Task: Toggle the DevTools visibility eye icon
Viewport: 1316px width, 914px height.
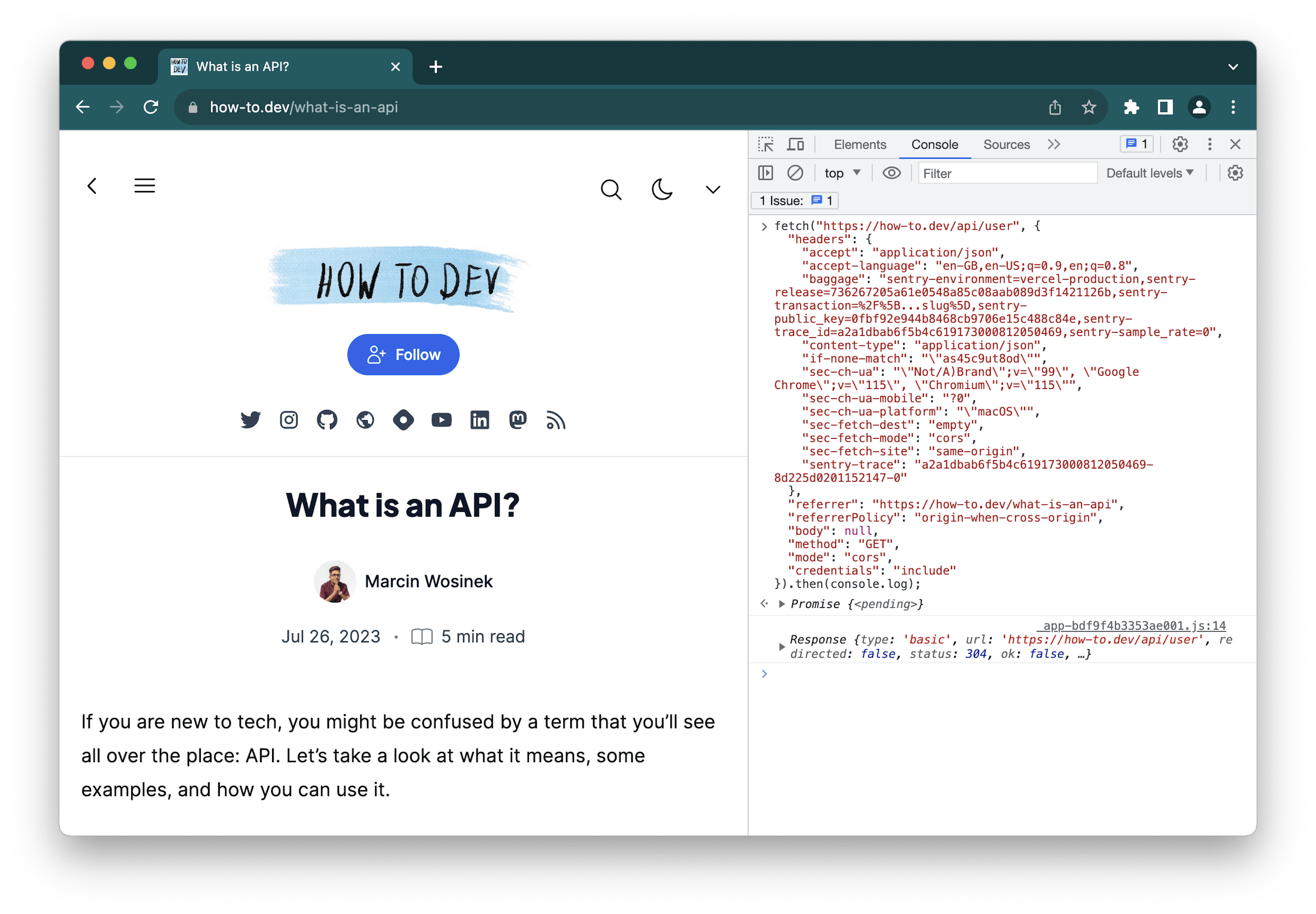Action: tap(889, 173)
